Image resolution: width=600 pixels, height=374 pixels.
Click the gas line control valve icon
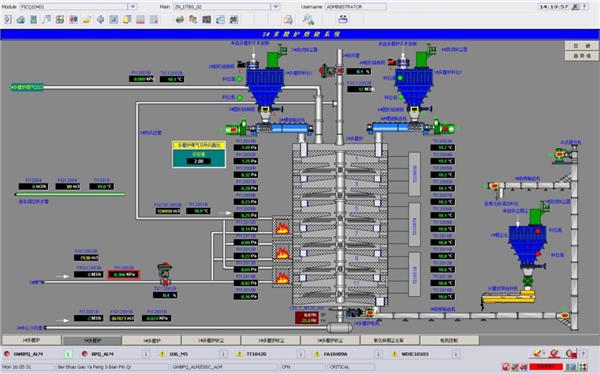pyautogui.click(x=165, y=273)
